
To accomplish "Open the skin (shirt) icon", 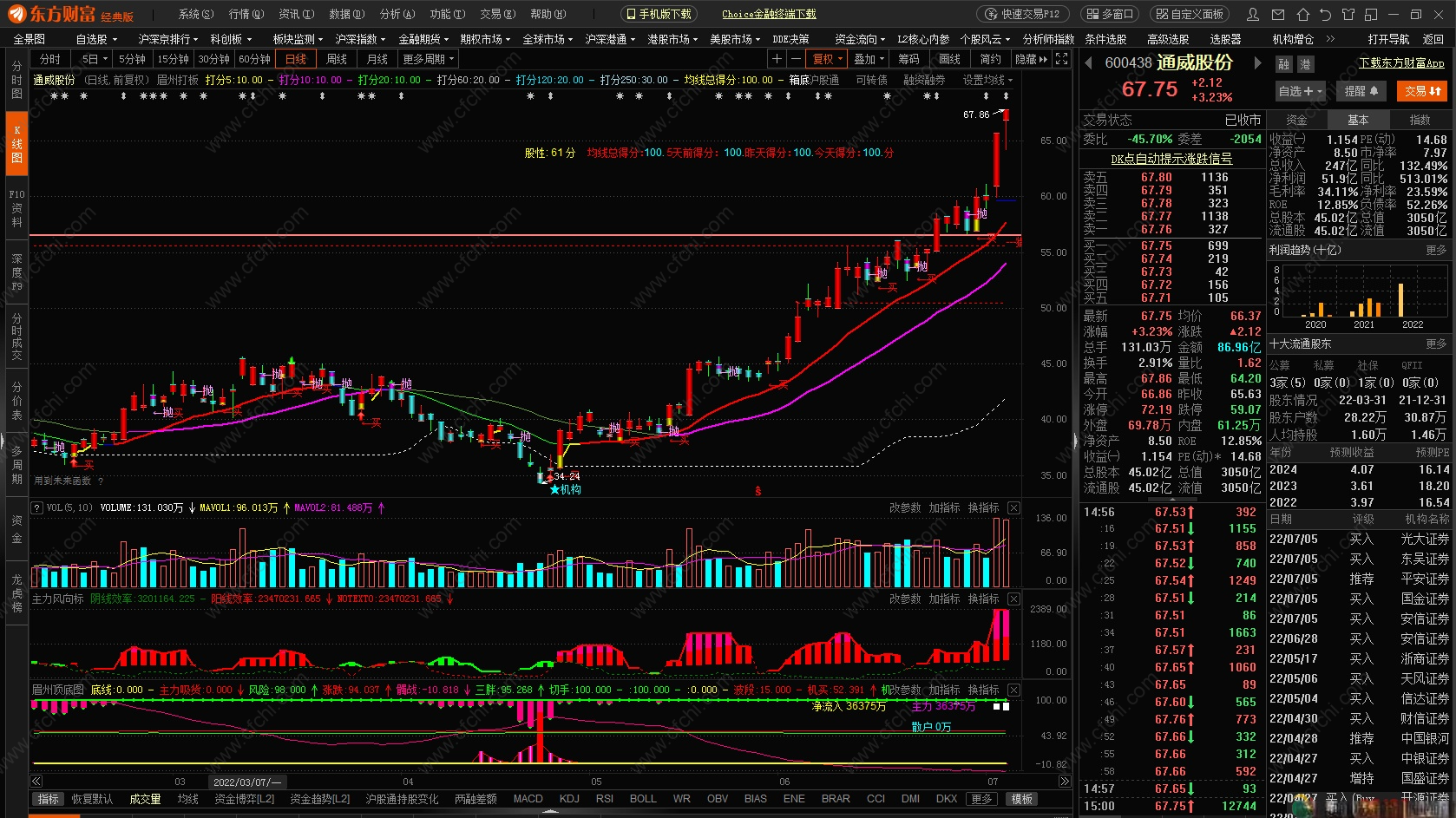I will click(x=1348, y=15).
